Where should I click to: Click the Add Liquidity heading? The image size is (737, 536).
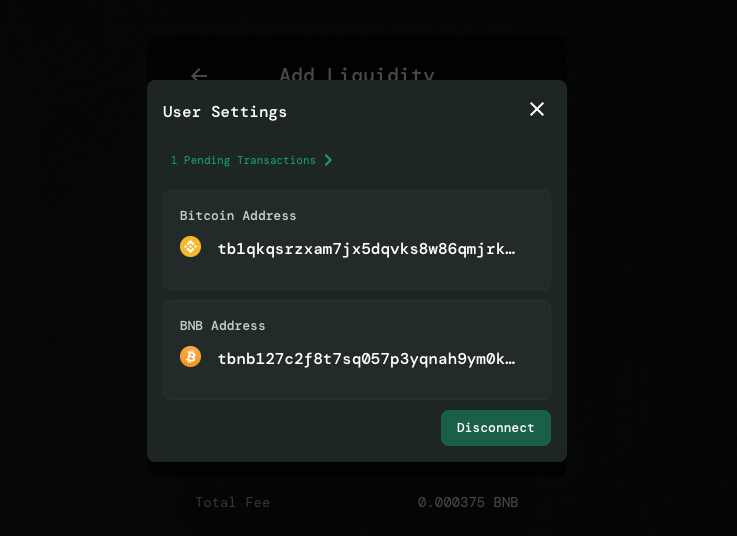pyautogui.click(x=357, y=74)
